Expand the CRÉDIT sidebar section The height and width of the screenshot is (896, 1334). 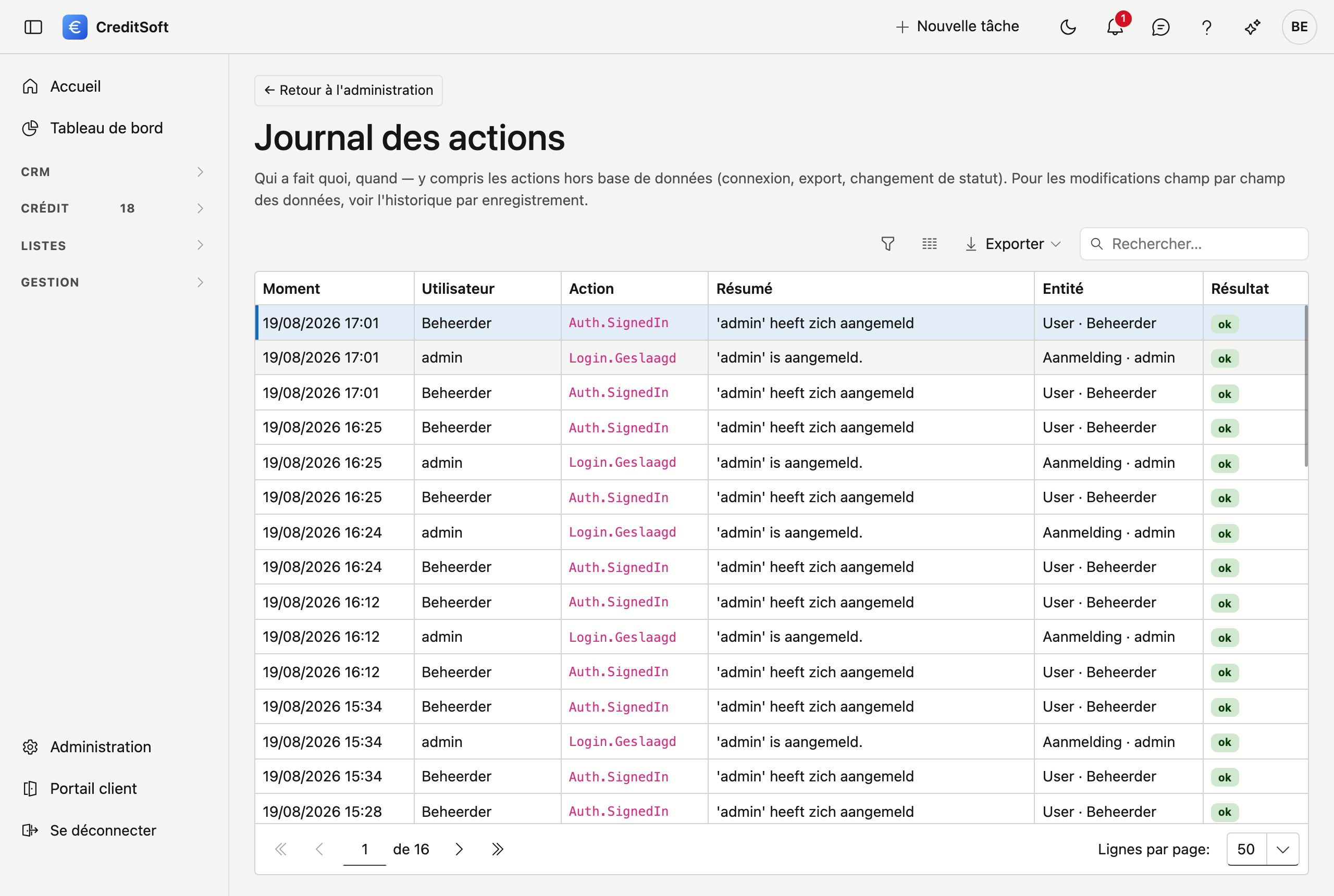pos(113,208)
